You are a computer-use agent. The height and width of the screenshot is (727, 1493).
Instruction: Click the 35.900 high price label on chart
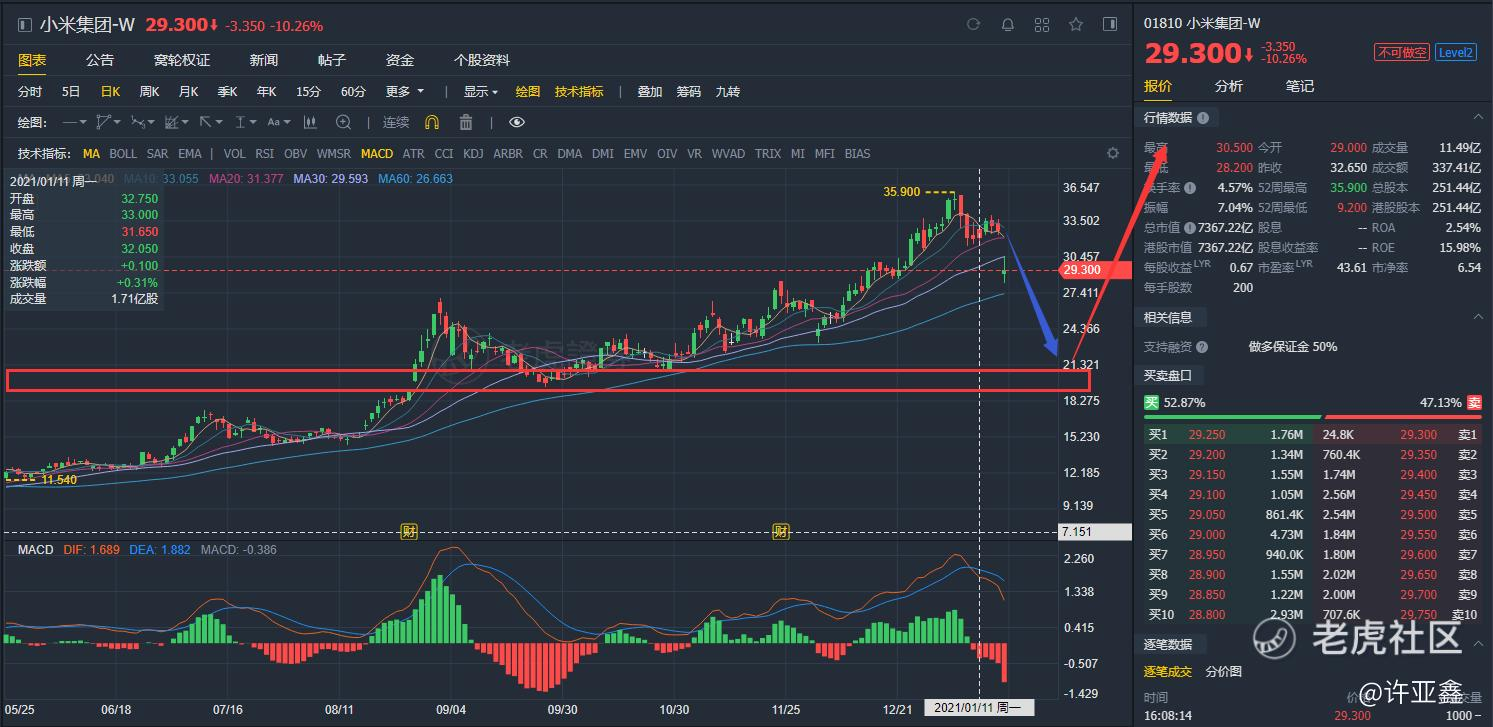901,191
